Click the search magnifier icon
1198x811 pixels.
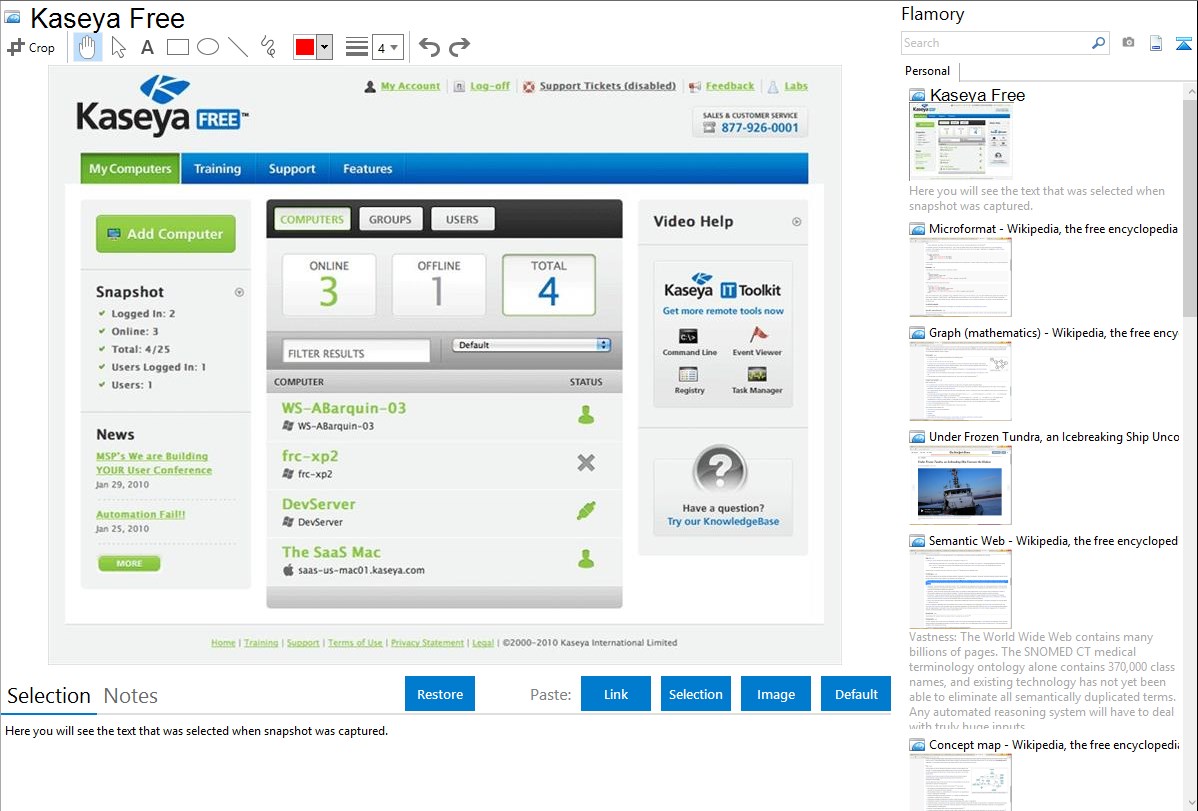pyautogui.click(x=1098, y=43)
